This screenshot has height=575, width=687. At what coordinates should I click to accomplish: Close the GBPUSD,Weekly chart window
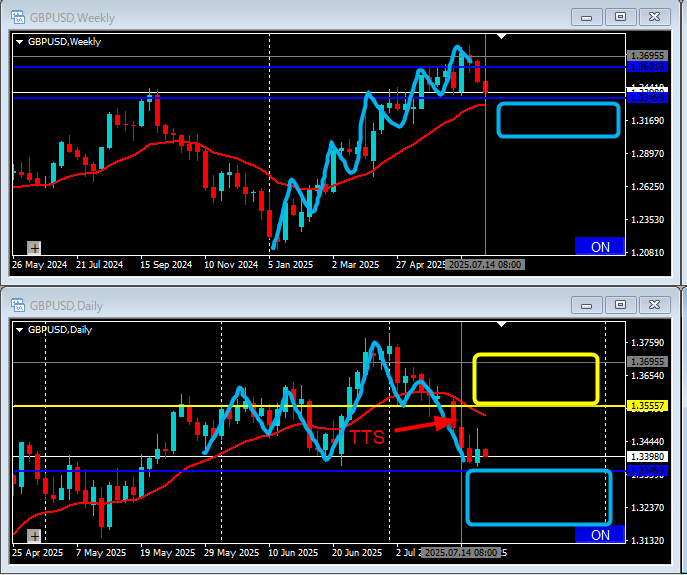pyautogui.click(x=655, y=17)
